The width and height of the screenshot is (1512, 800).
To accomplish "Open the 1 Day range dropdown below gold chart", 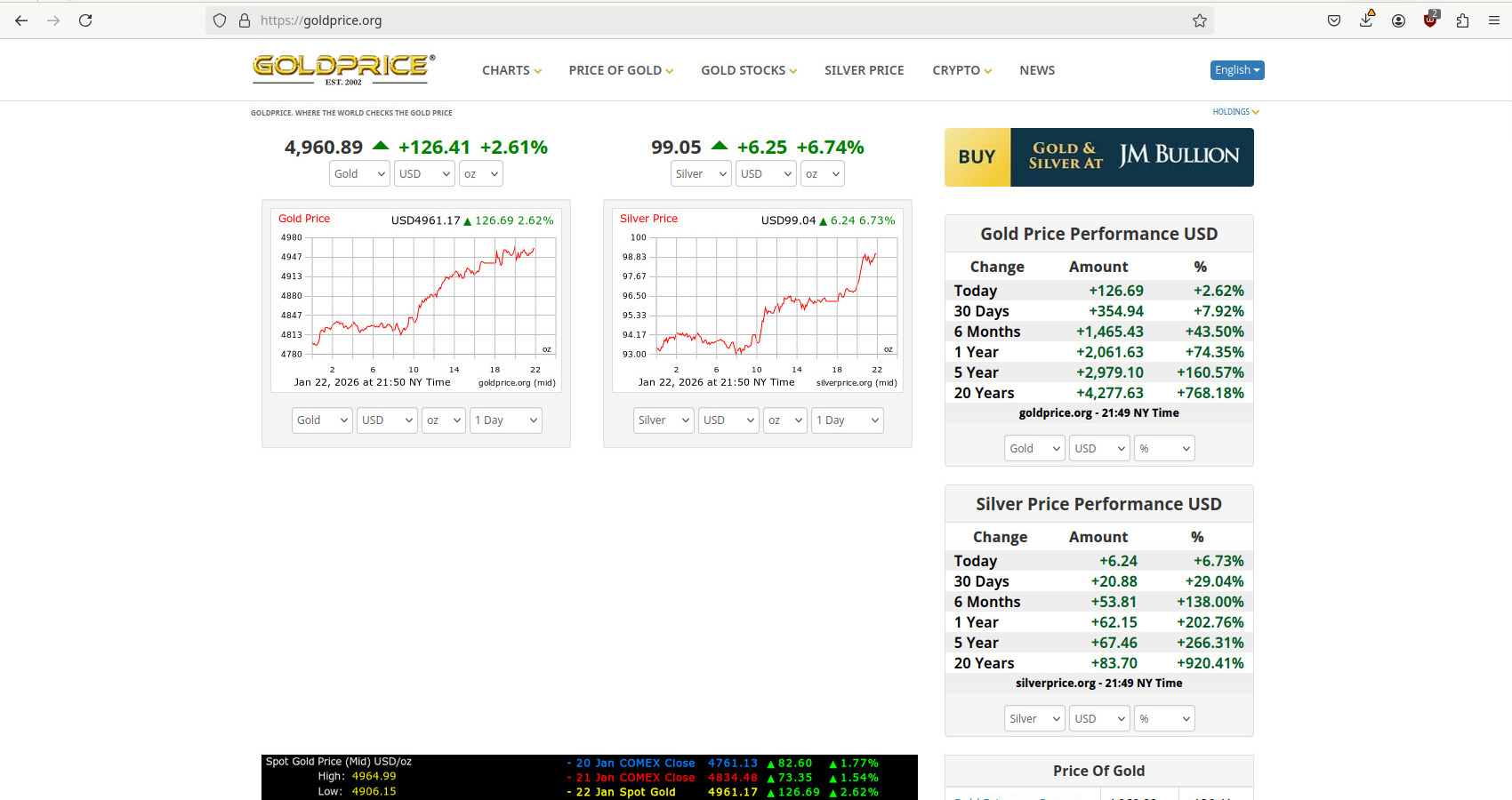I will click(x=506, y=420).
